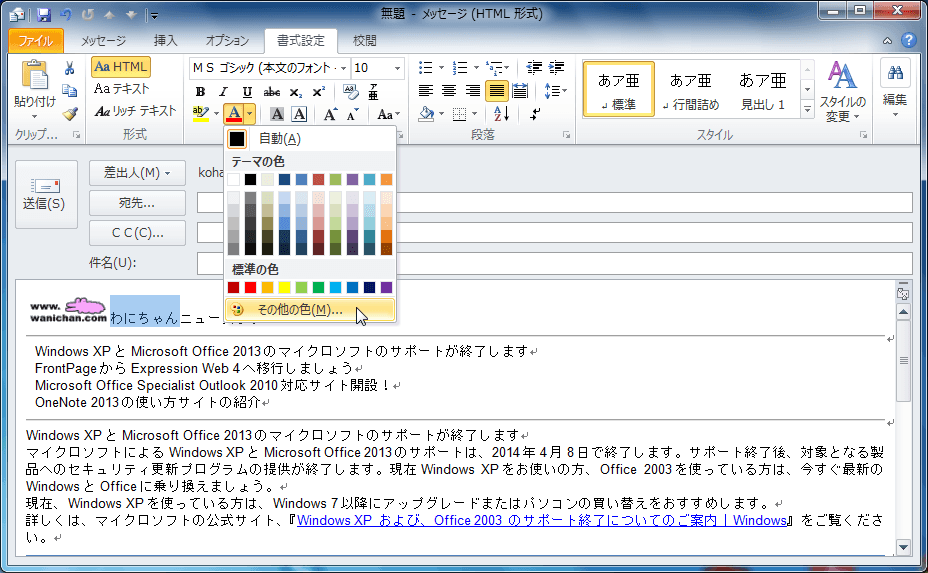Screen dimensions: 928x573
Task: Apply the 見出し 1 style
Action: click(x=763, y=91)
